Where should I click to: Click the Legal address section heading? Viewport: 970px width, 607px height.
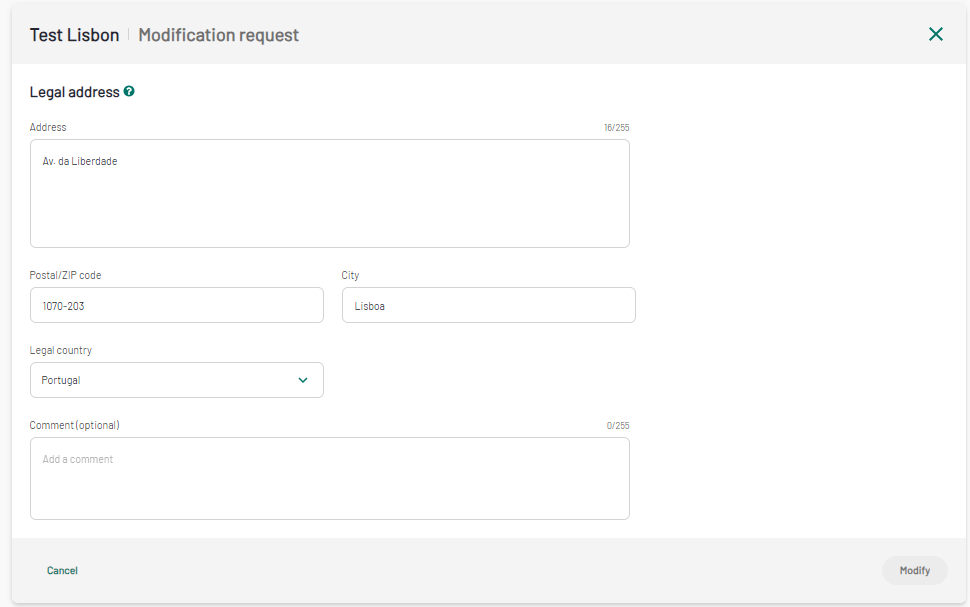point(75,92)
